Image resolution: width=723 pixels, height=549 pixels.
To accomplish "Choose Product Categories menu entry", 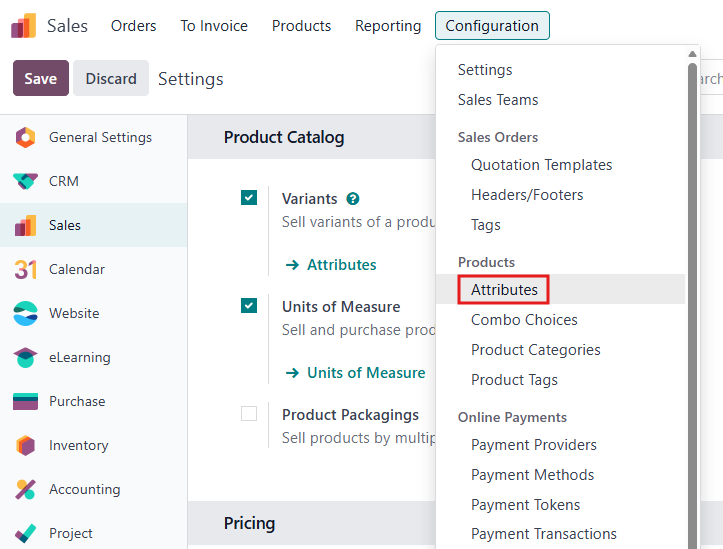I will 535,350.
